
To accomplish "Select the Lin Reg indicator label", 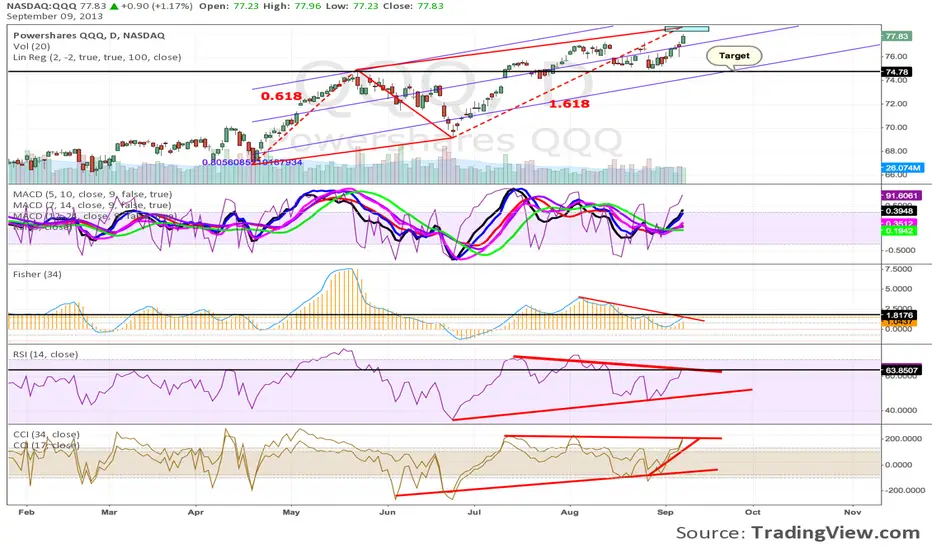I will 97,57.
